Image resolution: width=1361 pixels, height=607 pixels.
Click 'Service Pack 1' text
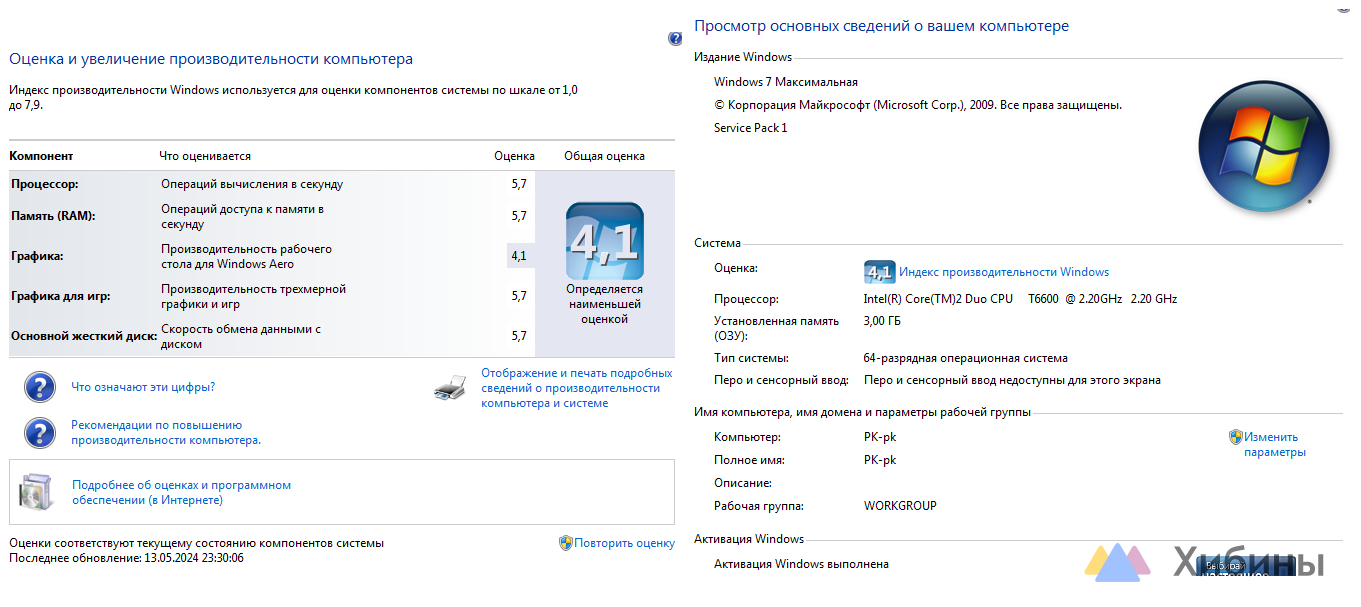point(751,128)
